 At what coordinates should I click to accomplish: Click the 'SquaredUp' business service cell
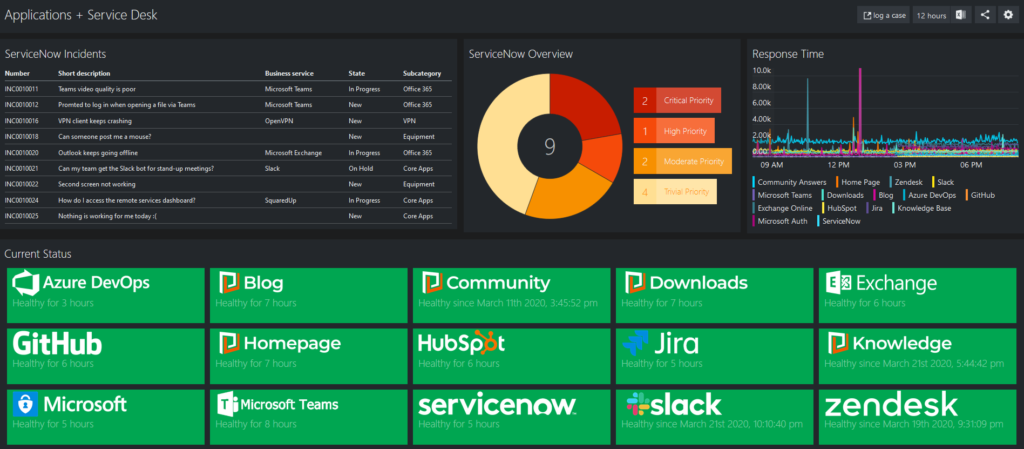[x=281, y=200]
